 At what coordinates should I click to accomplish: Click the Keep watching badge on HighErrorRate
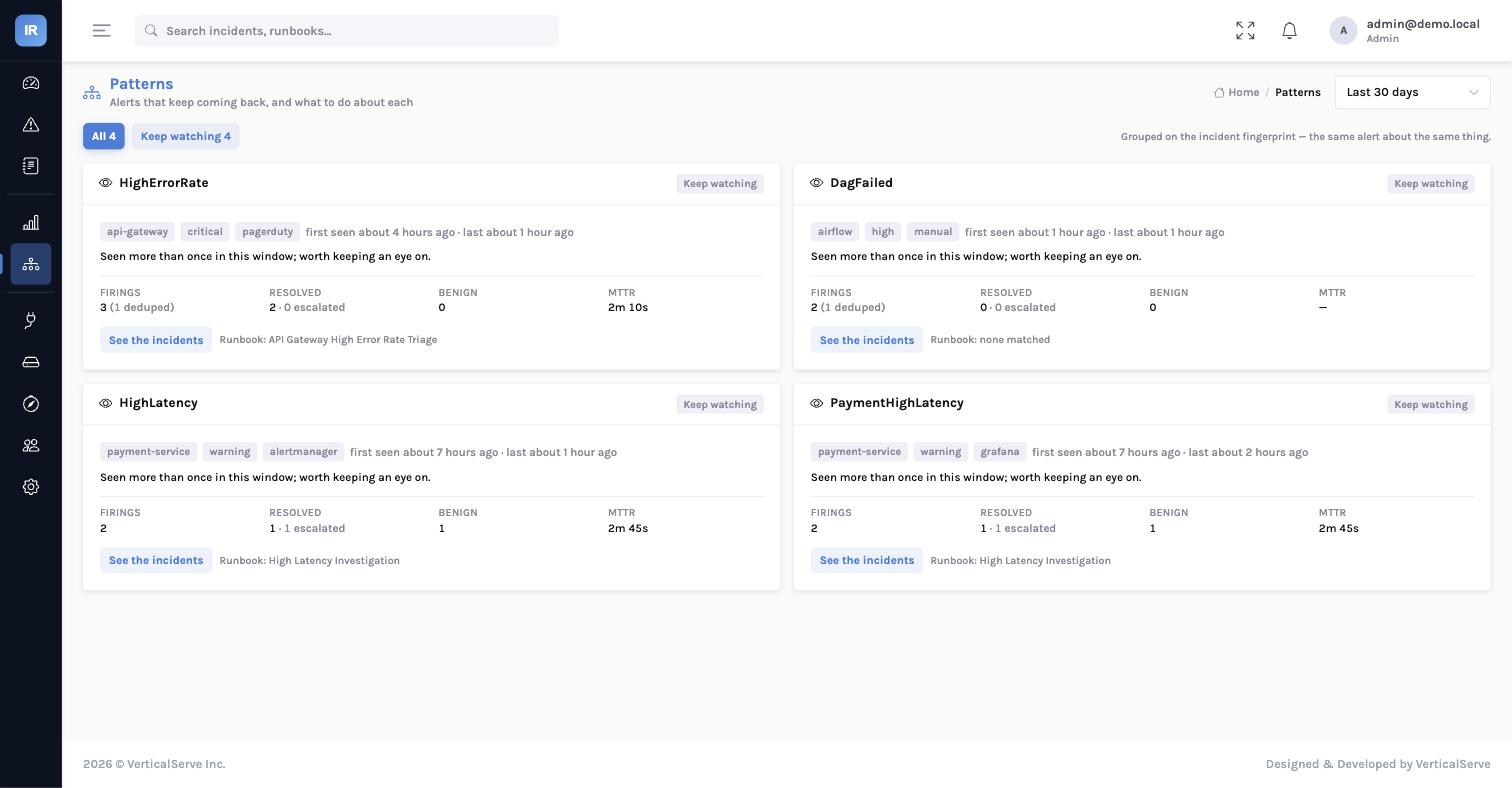pyautogui.click(x=720, y=184)
